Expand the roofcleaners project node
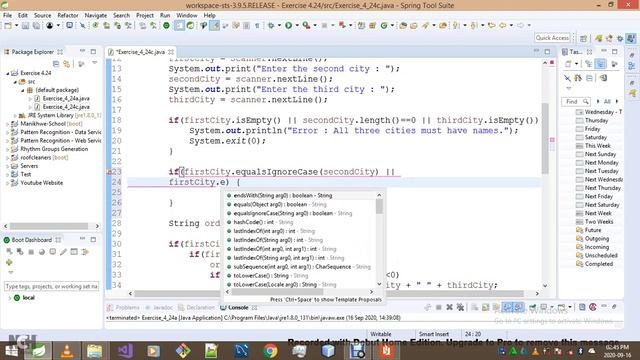 pos(7,158)
